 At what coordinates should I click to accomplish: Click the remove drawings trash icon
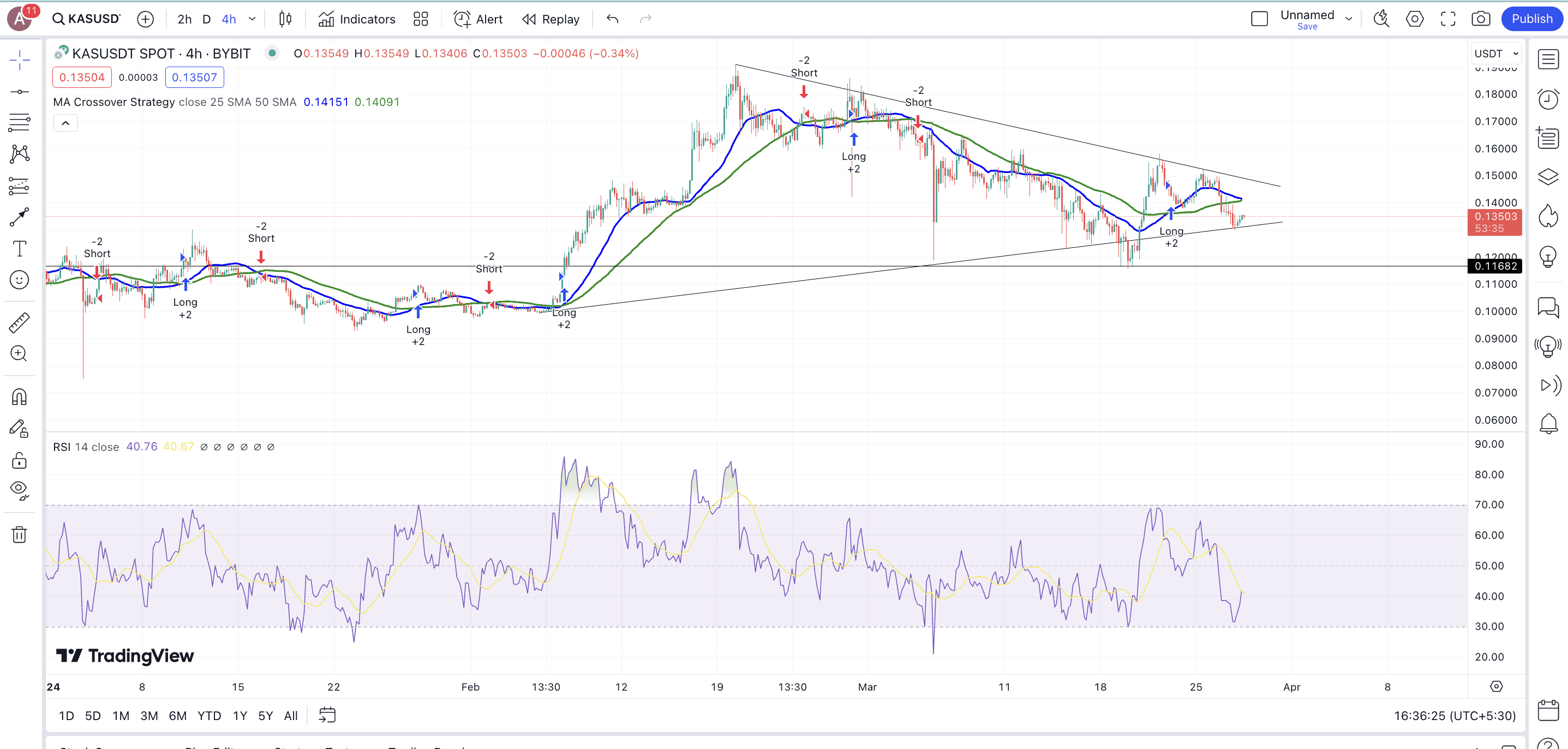click(x=20, y=534)
